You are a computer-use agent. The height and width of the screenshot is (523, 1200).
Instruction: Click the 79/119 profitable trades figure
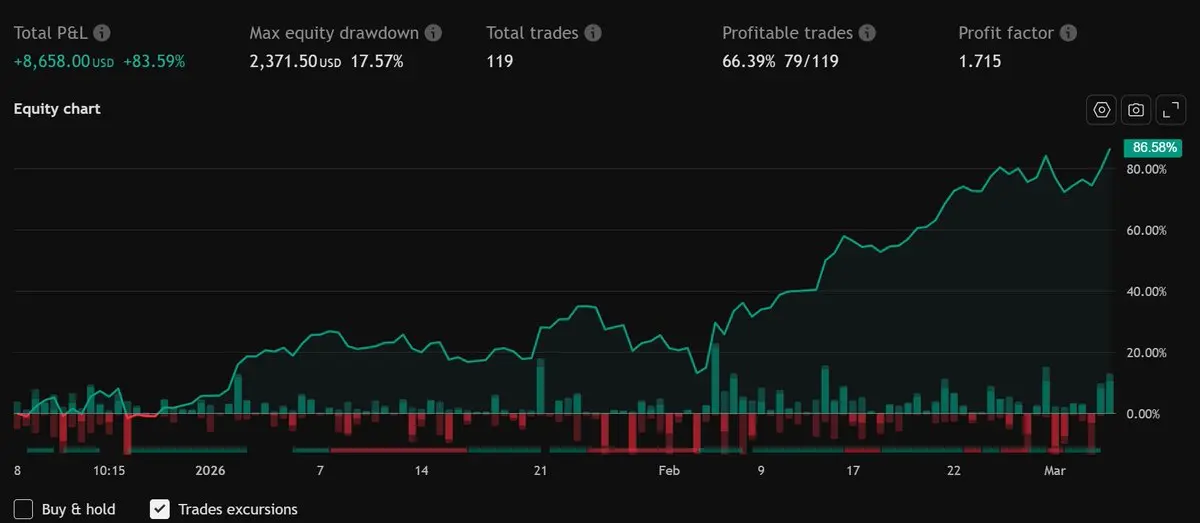[x=811, y=62]
